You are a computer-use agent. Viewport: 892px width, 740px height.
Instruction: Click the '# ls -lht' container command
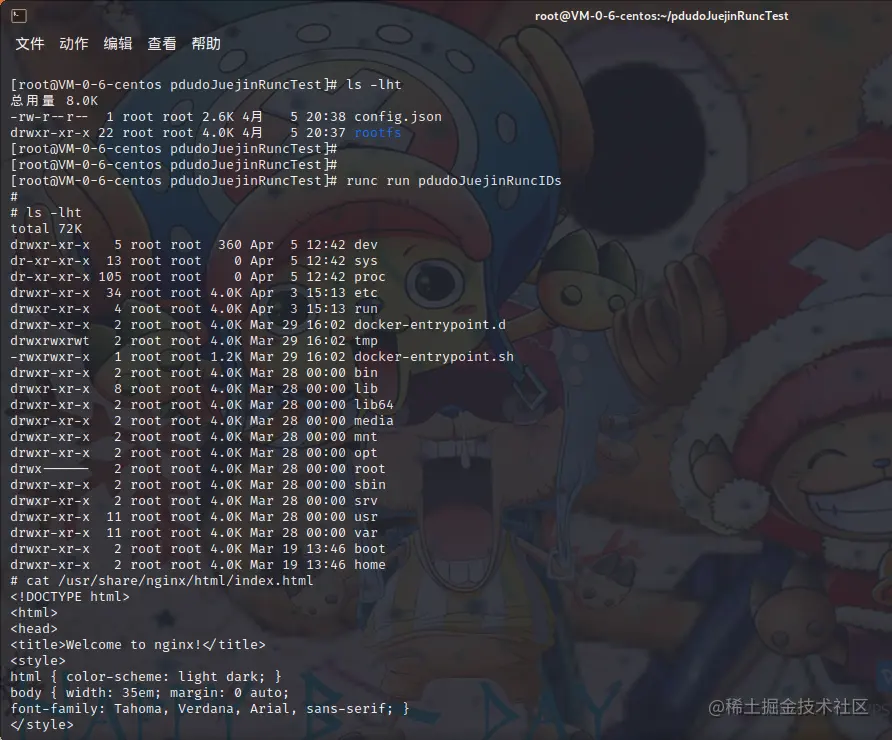46,213
